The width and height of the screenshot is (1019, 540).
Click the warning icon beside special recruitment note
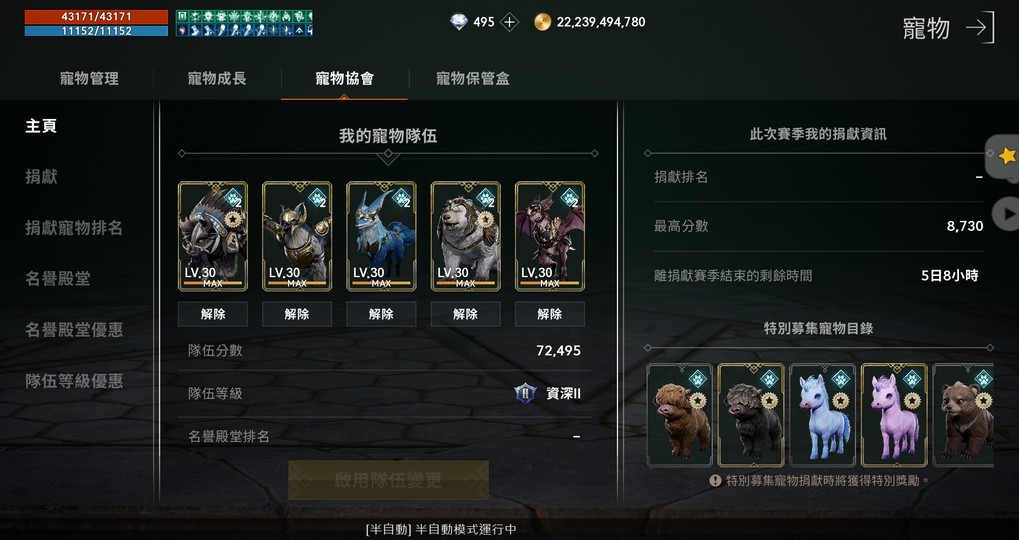pyautogui.click(x=716, y=480)
